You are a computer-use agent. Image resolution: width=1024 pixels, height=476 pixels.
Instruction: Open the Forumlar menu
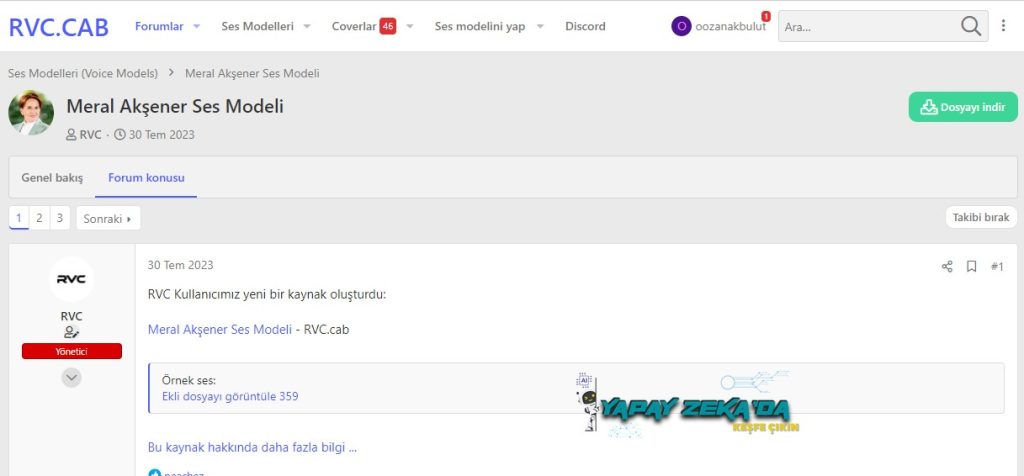click(159, 26)
